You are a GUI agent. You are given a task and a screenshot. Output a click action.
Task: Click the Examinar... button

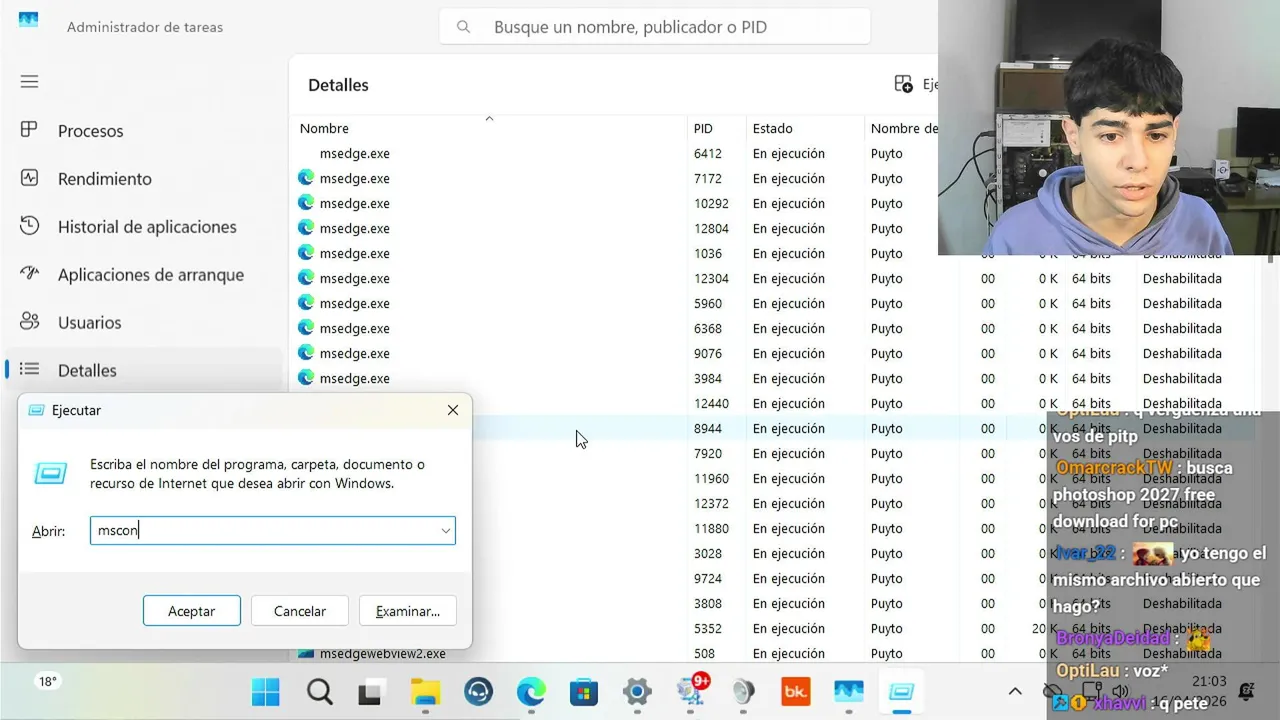pos(408,611)
